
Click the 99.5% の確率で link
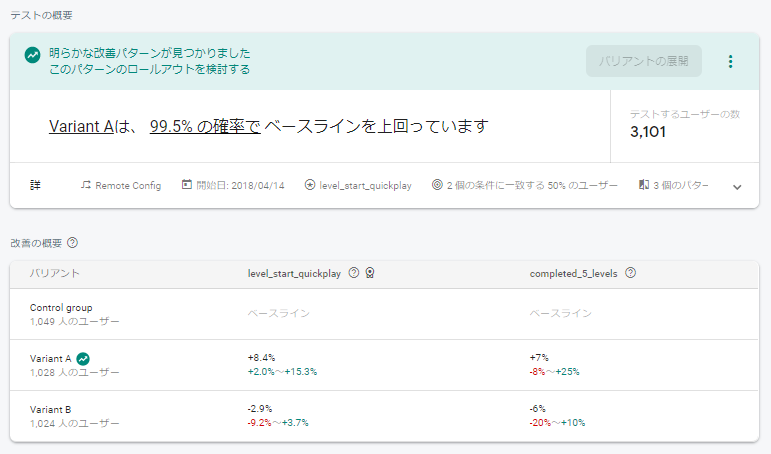(x=205, y=127)
